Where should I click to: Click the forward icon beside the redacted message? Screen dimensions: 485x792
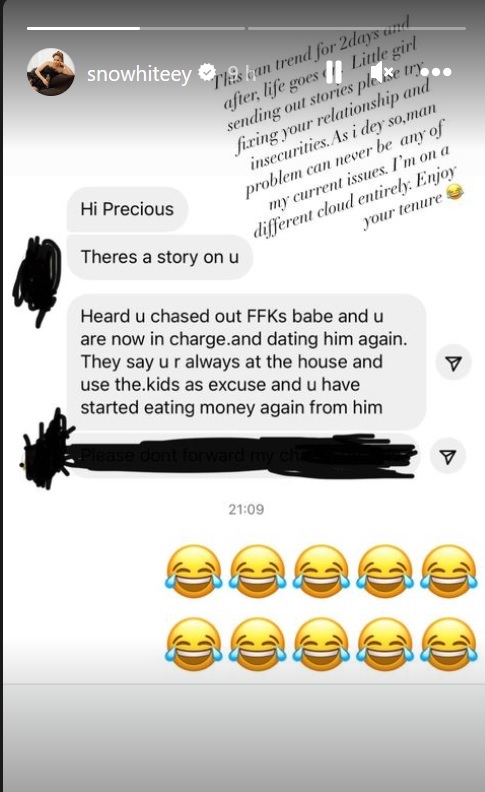(448, 457)
